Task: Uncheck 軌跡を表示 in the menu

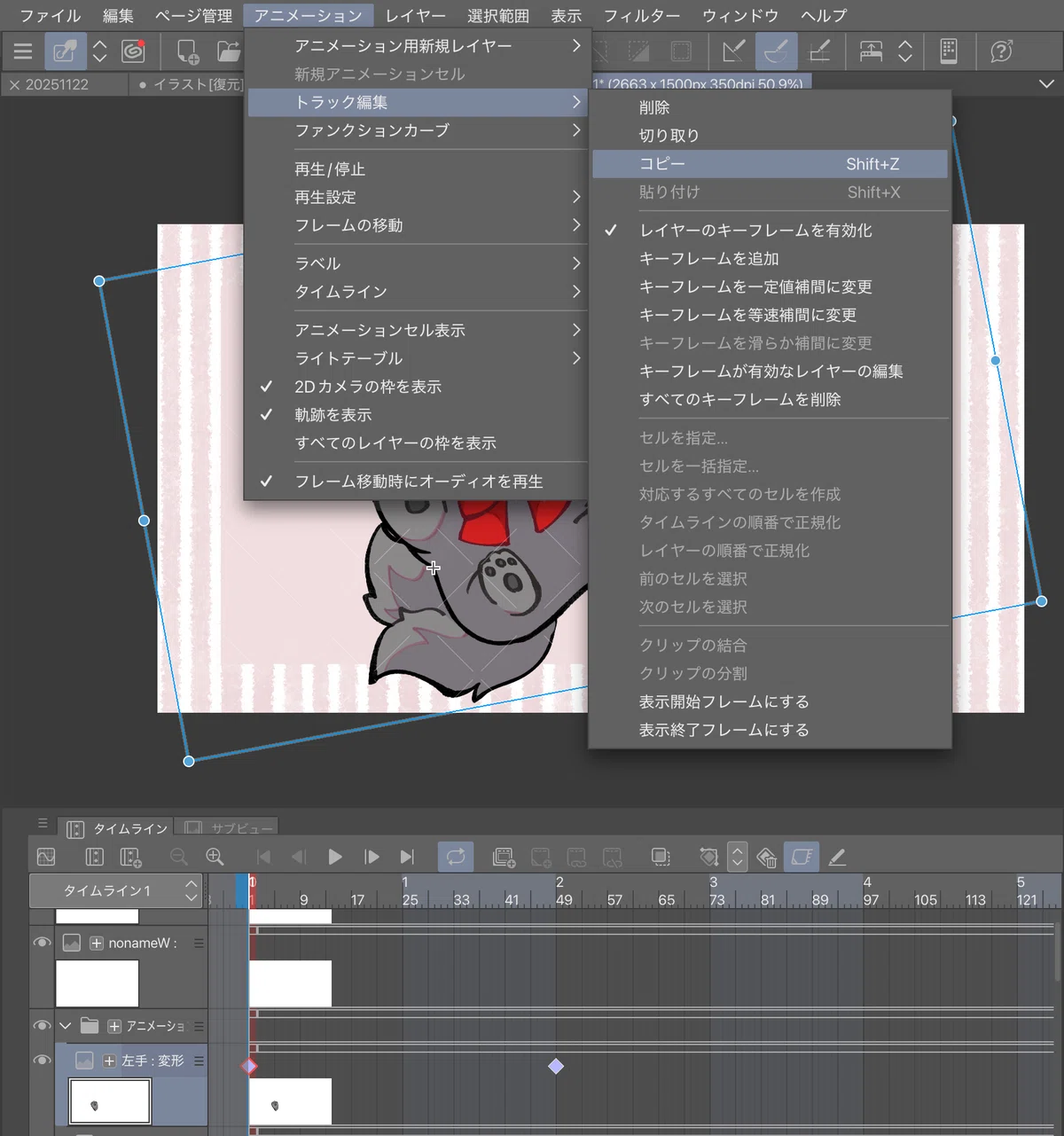Action: (x=417, y=415)
